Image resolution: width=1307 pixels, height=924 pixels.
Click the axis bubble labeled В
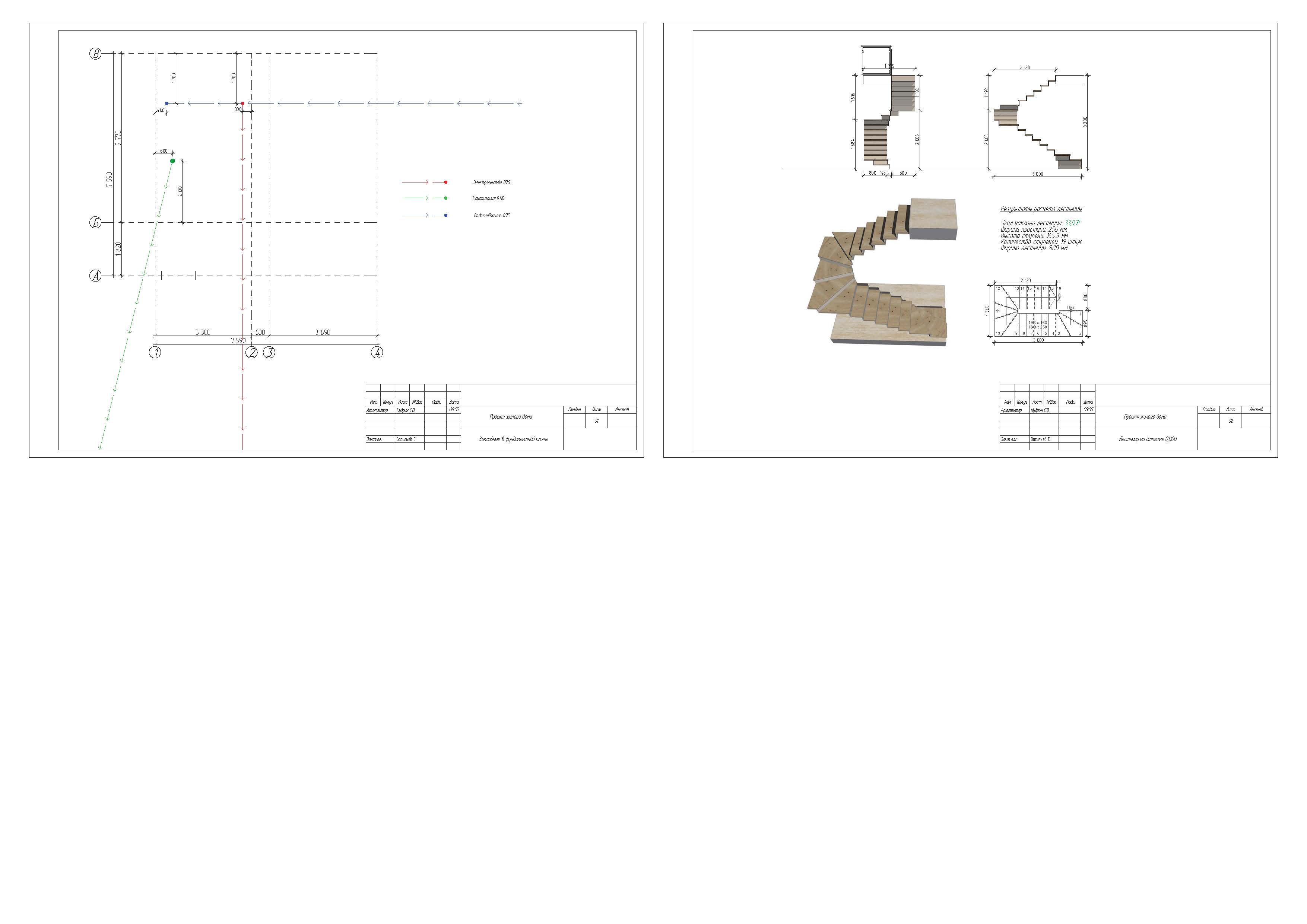pyautogui.click(x=96, y=54)
